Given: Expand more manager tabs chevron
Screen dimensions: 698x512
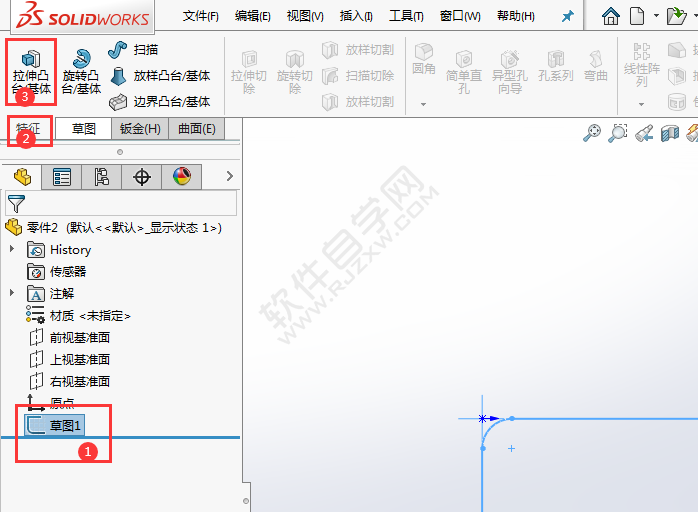Looking at the screenshot, I should (230, 176).
